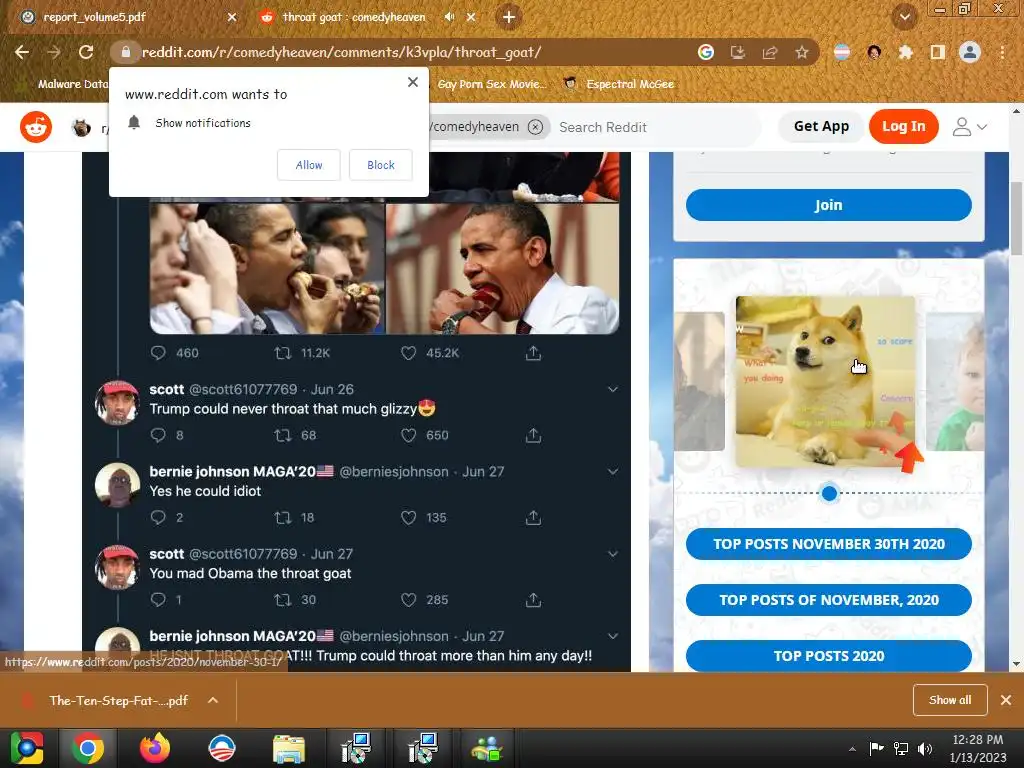Toggle the browser side panel icon
This screenshot has height=768, width=1024.
[x=937, y=52]
